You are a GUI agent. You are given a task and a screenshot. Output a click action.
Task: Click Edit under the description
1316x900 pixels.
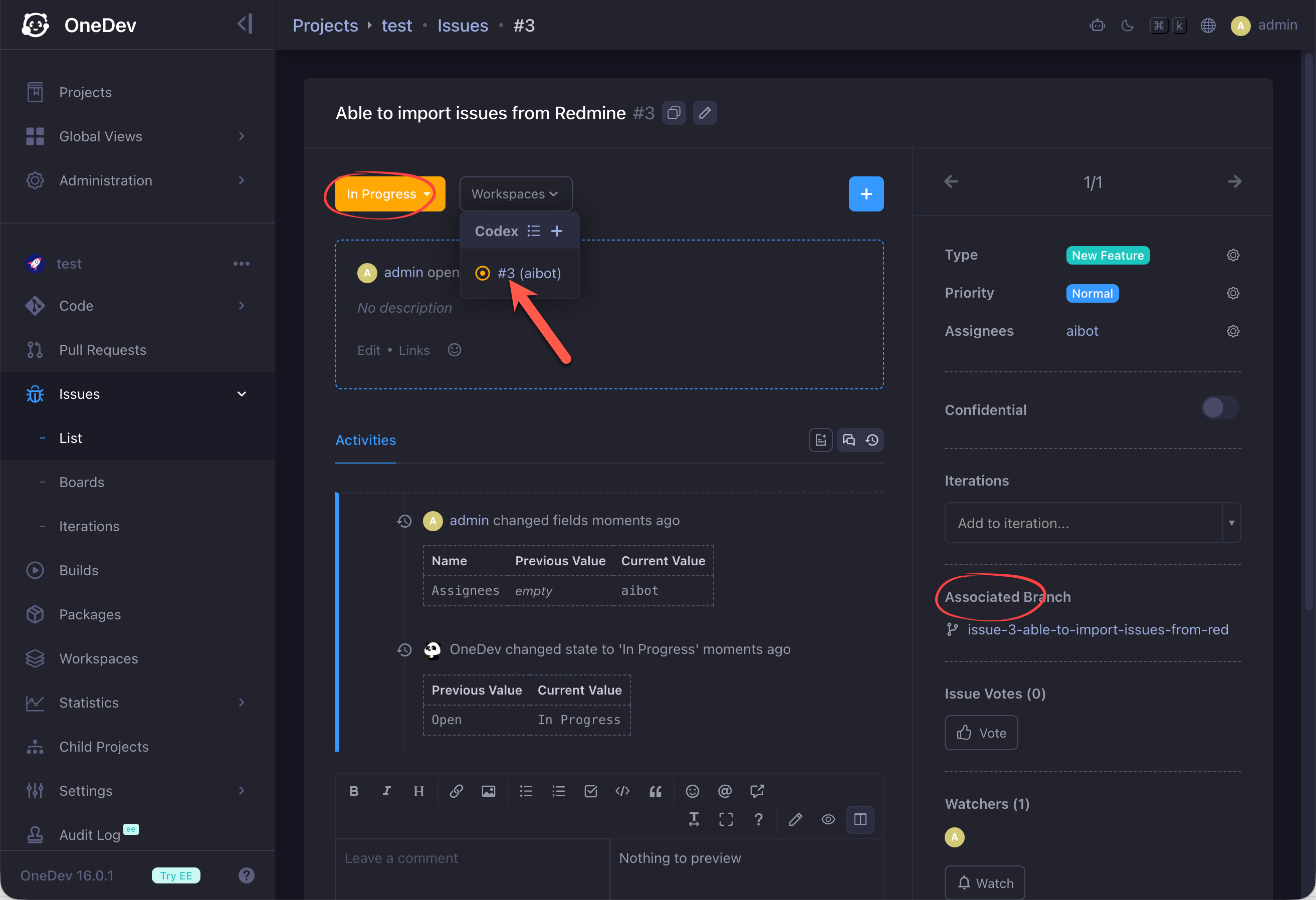[x=369, y=350]
